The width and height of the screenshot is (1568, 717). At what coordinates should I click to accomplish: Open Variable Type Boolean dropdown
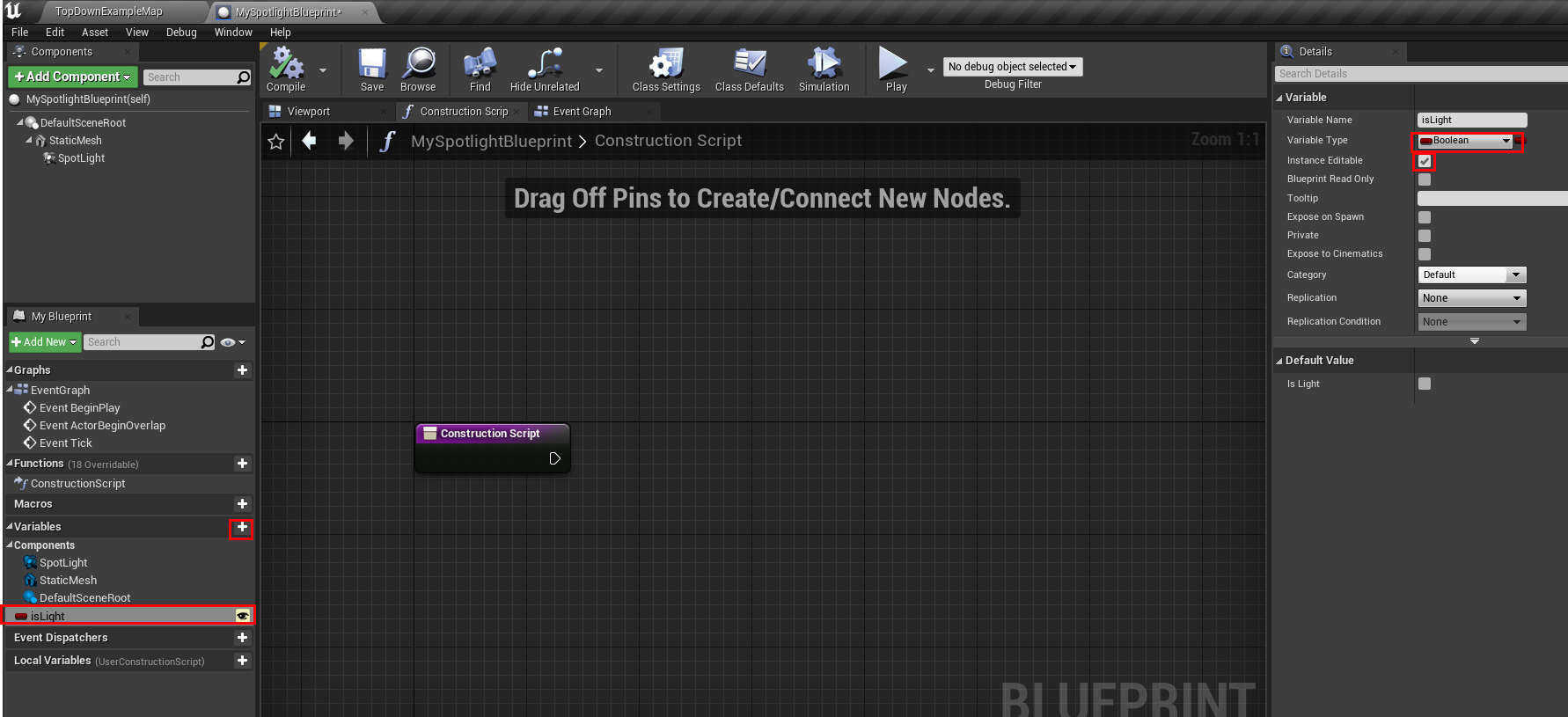pyautogui.click(x=1465, y=141)
